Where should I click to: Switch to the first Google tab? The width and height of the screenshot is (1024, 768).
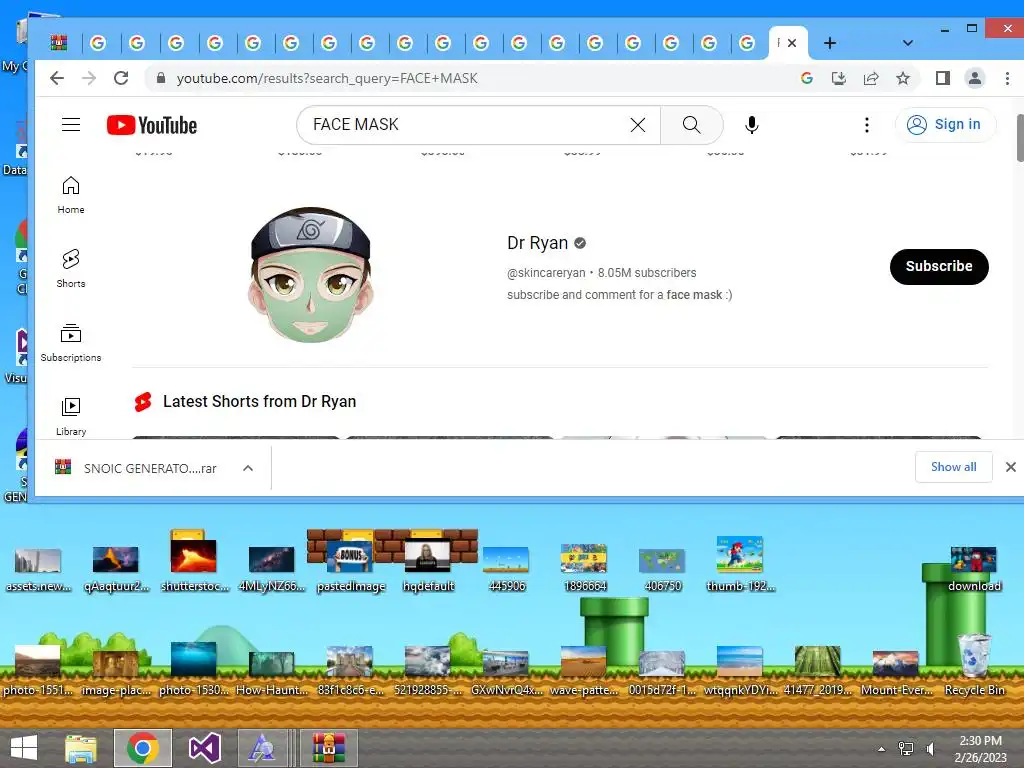click(x=98, y=43)
